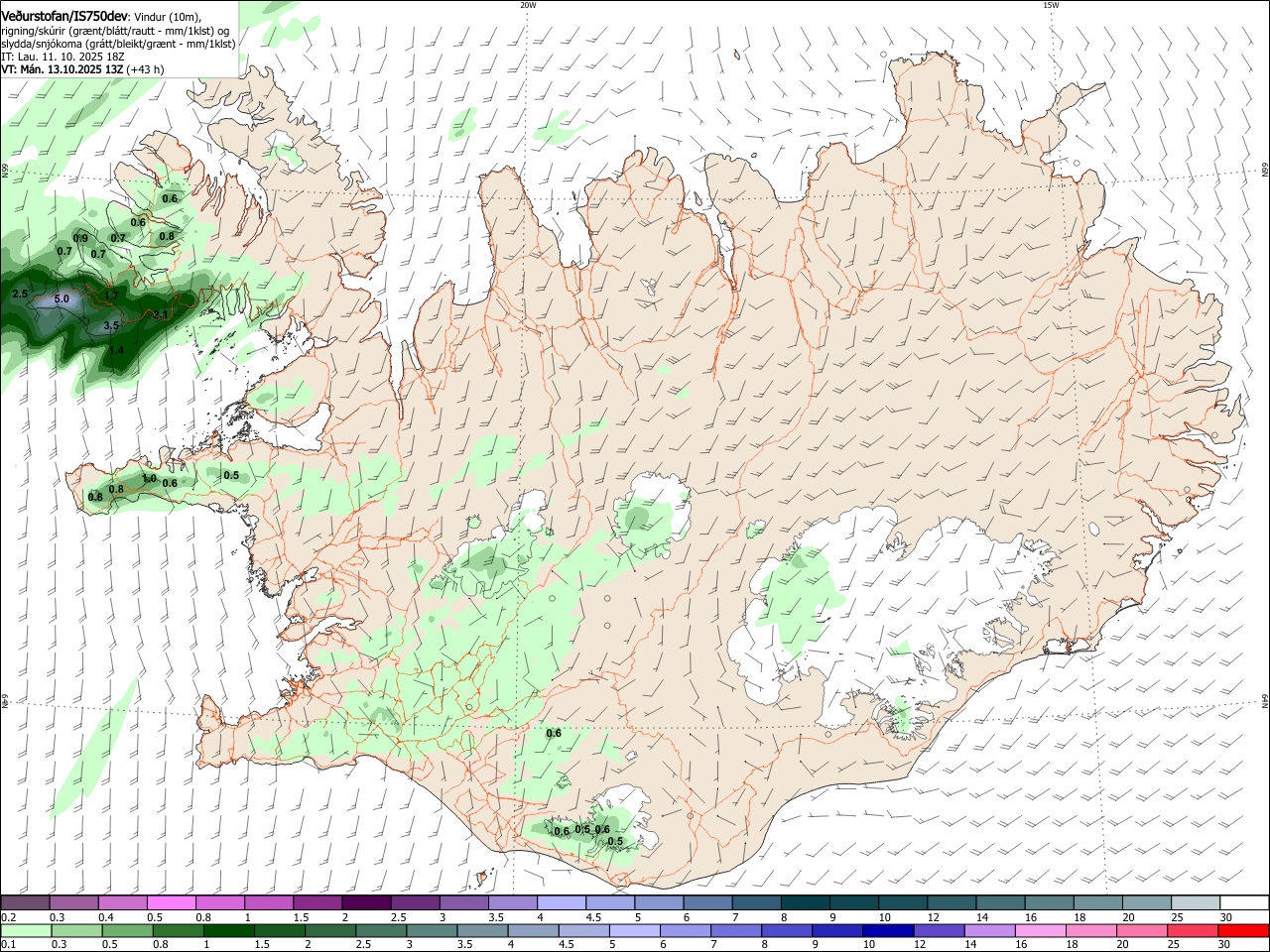Pick rain scale swatch between 4 and 4.5
Screen dimensions: 1270x952
[x=533, y=930]
